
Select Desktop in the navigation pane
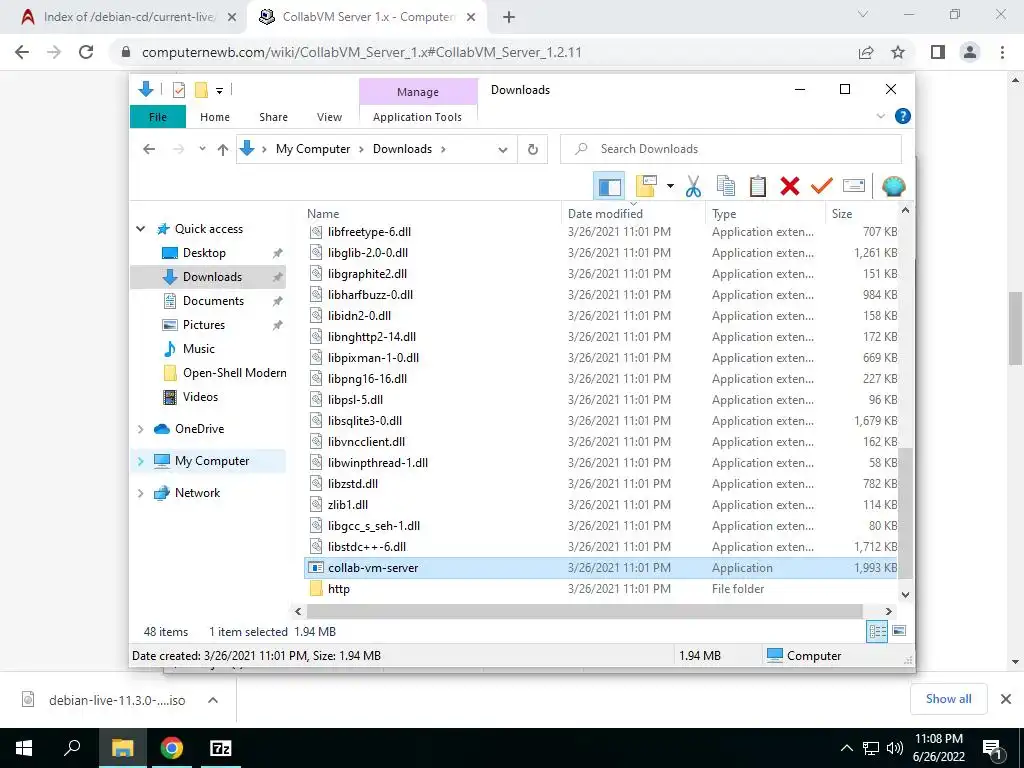[204, 253]
